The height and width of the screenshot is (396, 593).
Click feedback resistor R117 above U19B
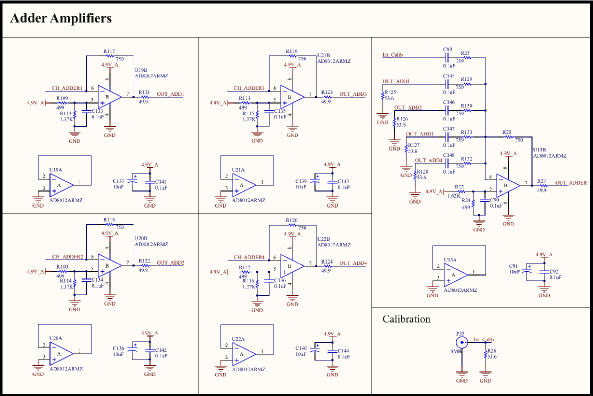click(109, 55)
